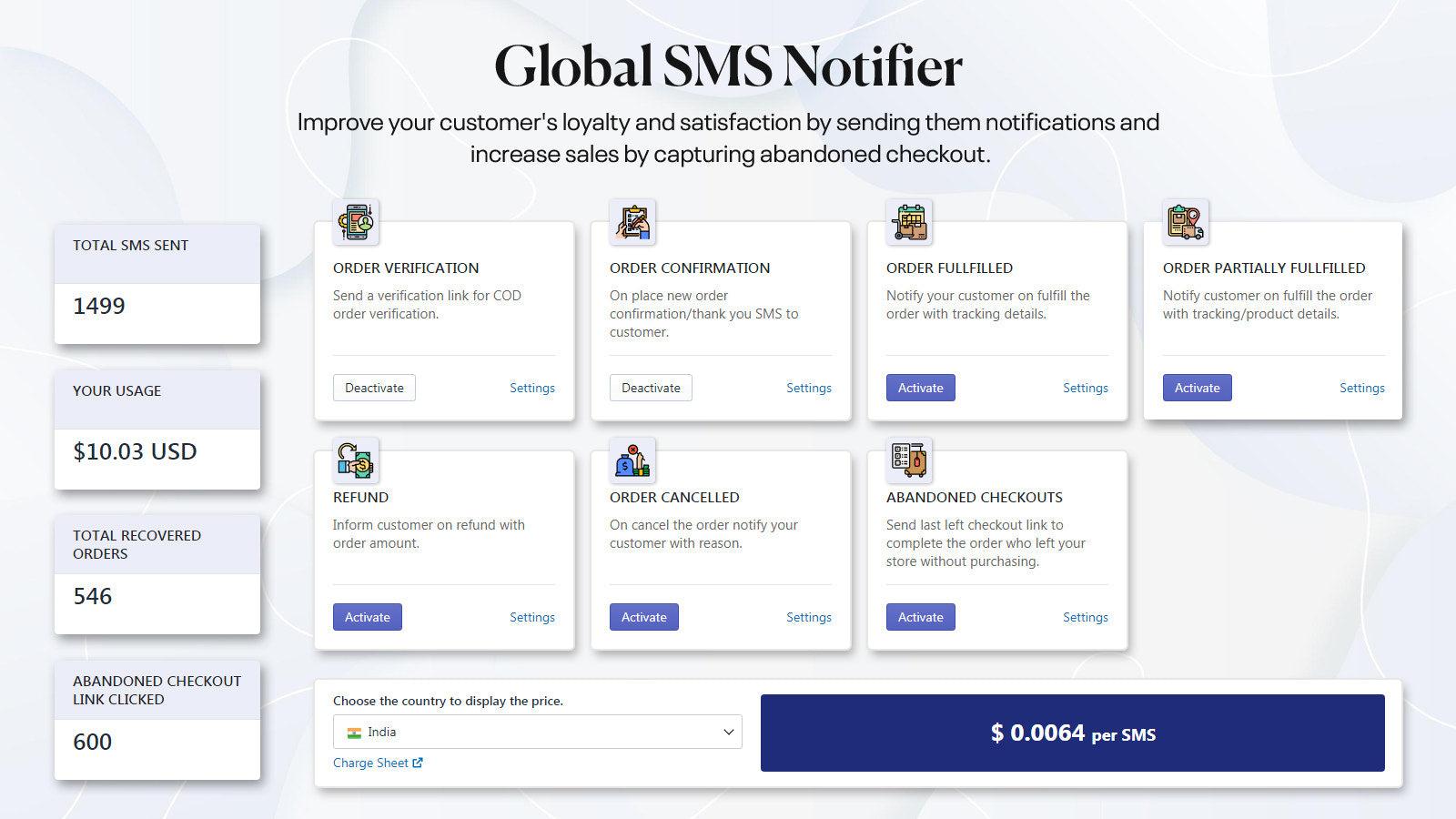Open Settings for Order Fullfilled
The height and width of the screenshot is (819, 1456).
pyautogui.click(x=1086, y=387)
